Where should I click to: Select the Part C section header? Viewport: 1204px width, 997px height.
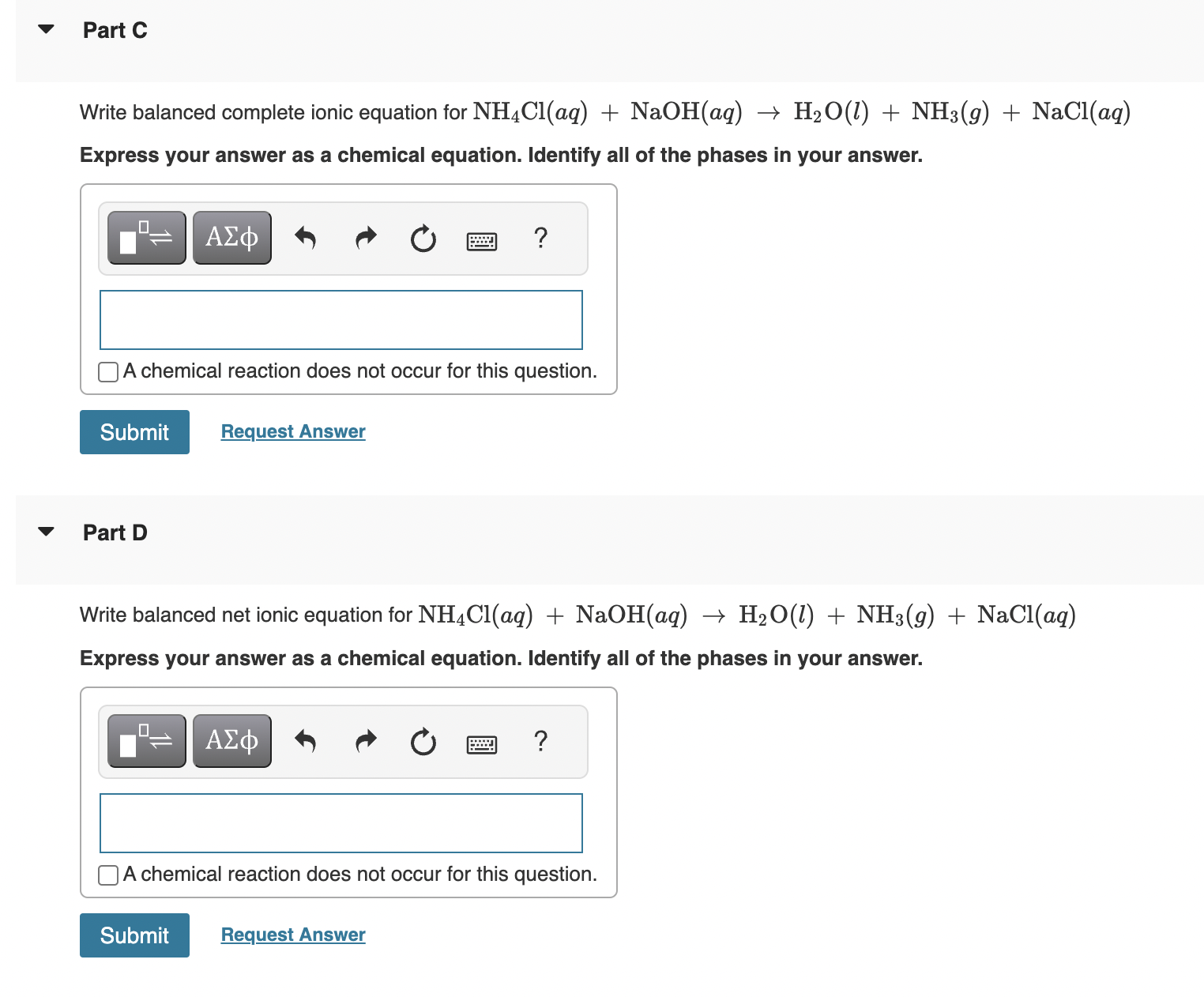(x=115, y=29)
